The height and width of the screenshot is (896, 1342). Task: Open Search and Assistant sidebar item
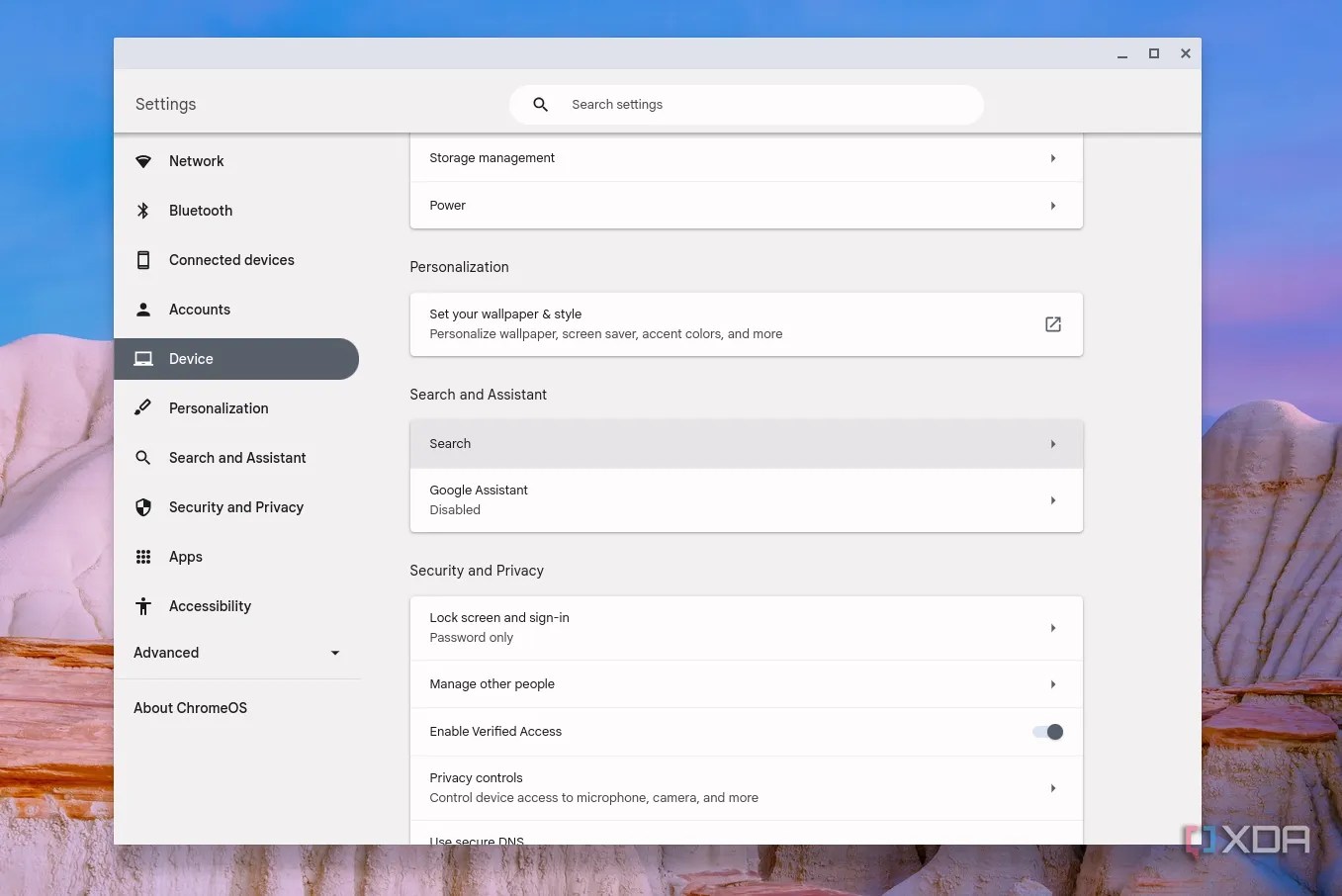[x=236, y=458]
